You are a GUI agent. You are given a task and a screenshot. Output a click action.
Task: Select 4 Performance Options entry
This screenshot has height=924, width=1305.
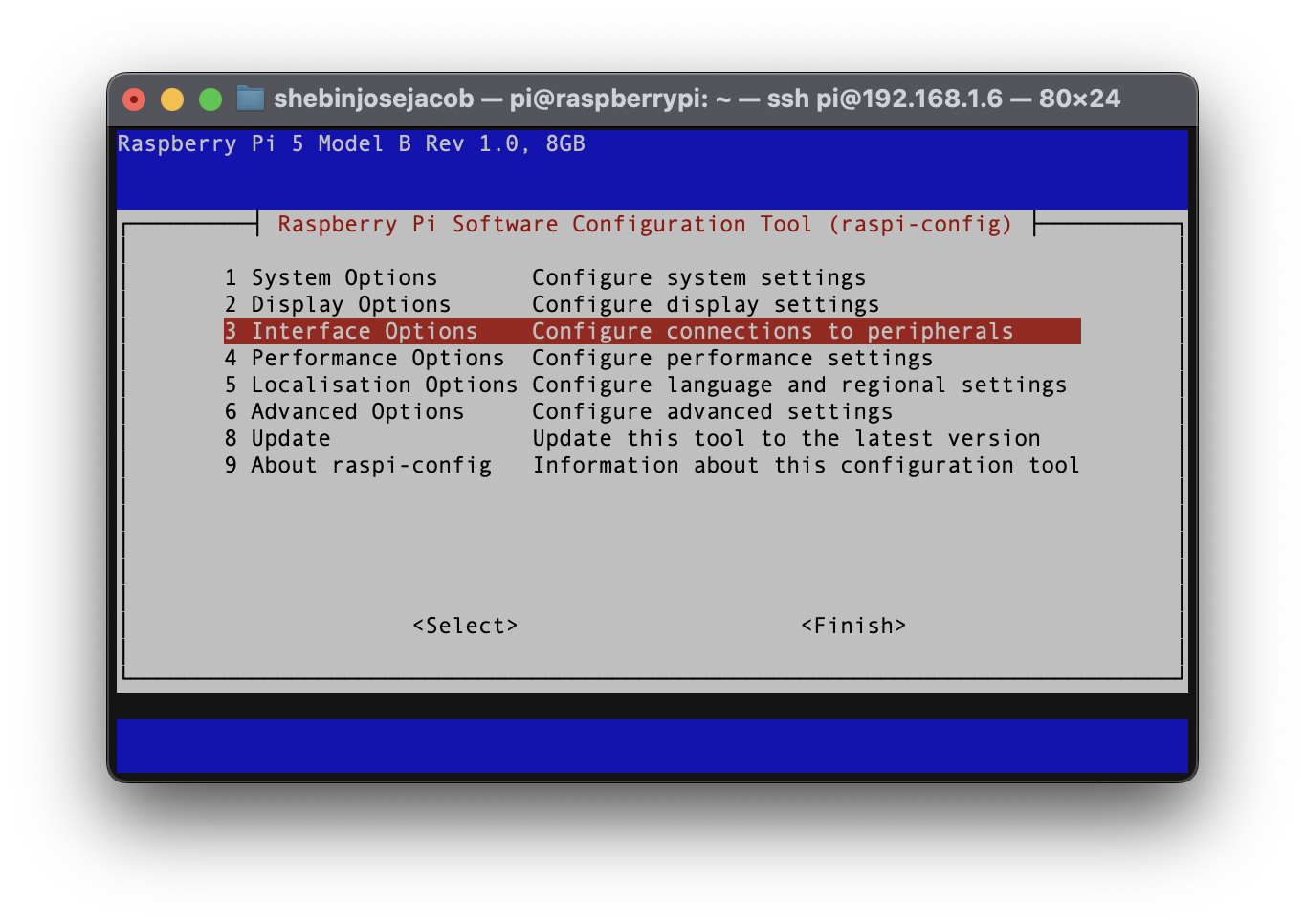pos(365,358)
